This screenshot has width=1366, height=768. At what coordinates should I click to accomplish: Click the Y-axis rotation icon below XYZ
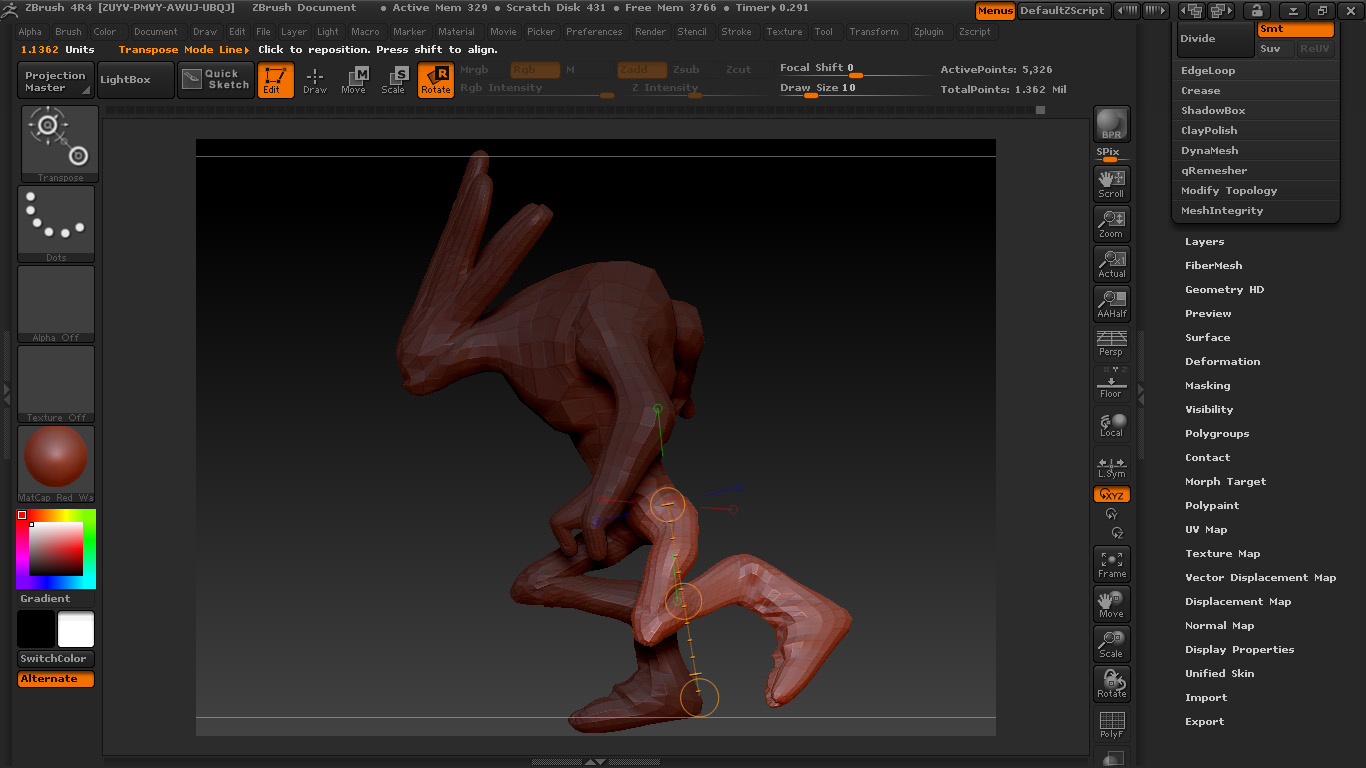[x=1111, y=514]
